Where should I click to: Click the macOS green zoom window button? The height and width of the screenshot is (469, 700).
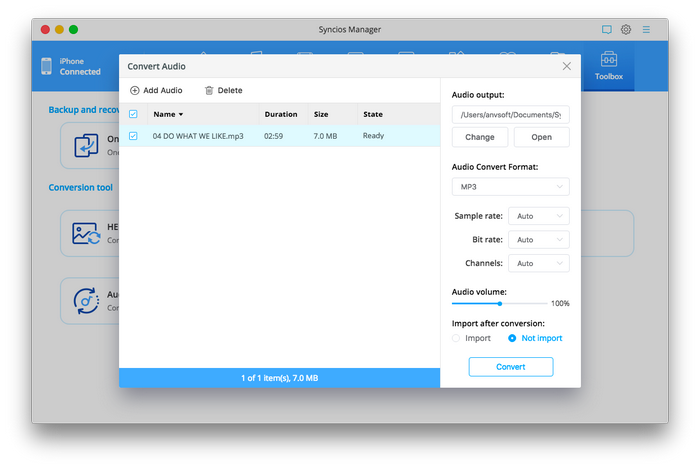coord(74,29)
